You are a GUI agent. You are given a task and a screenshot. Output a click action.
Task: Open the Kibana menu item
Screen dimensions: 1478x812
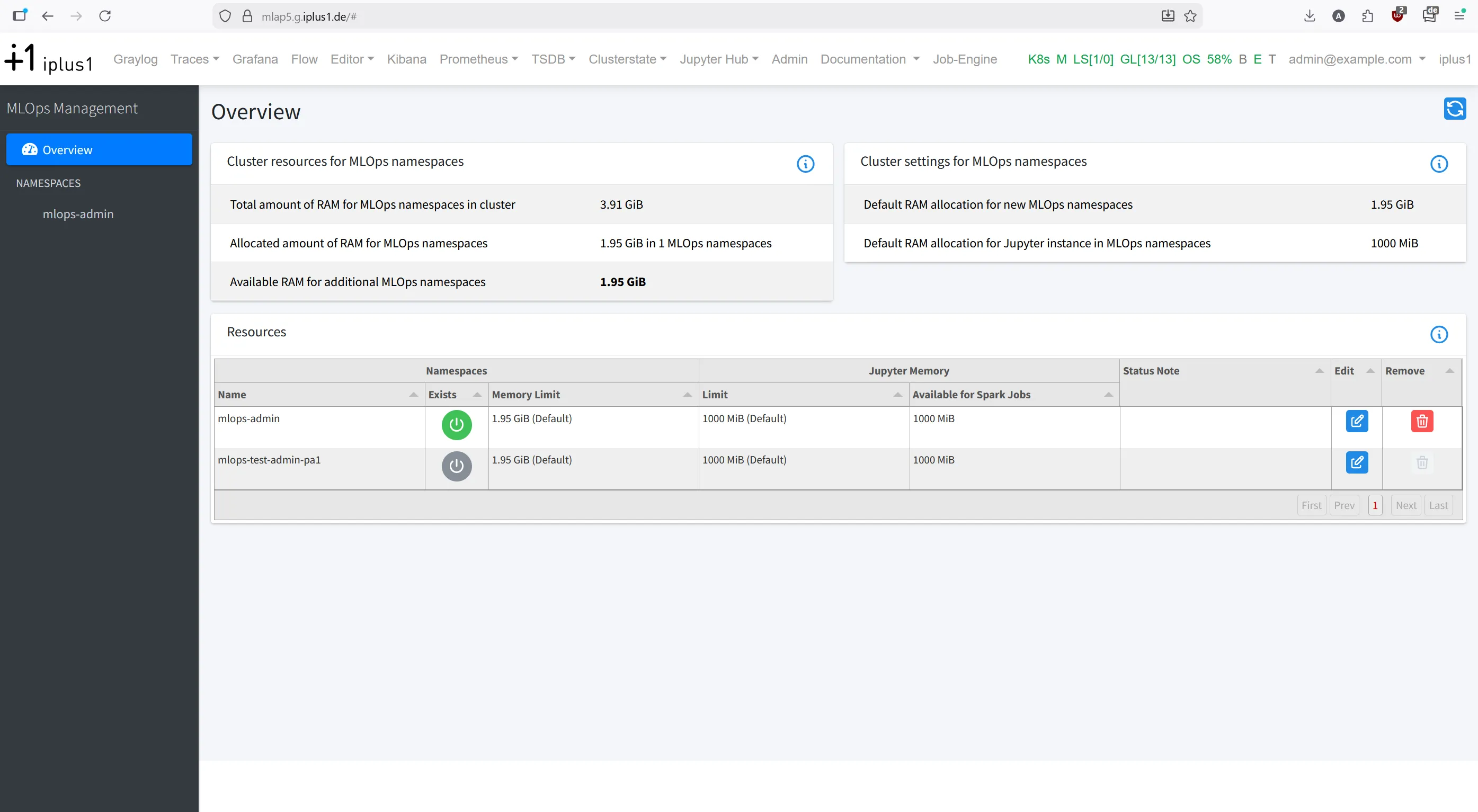(406, 59)
